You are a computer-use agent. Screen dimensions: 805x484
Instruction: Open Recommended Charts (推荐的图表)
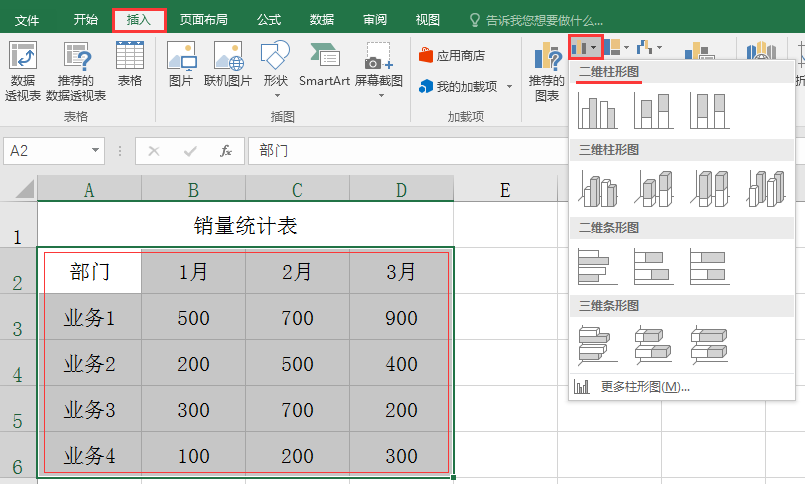[547, 72]
